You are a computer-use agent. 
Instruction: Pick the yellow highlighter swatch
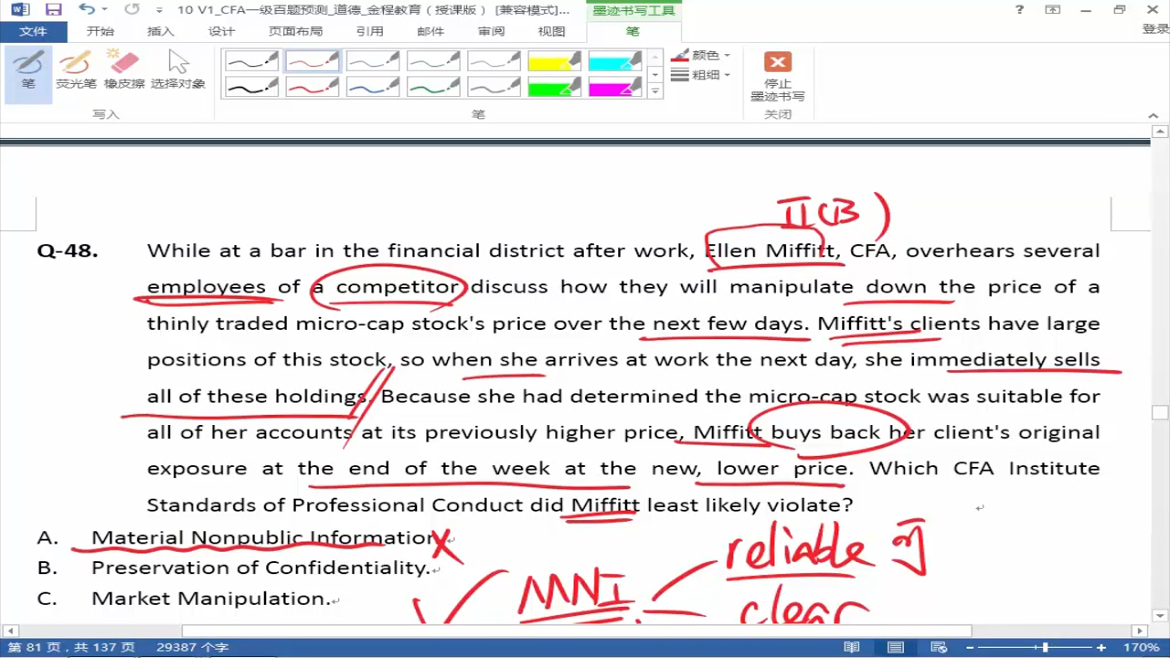(x=554, y=60)
